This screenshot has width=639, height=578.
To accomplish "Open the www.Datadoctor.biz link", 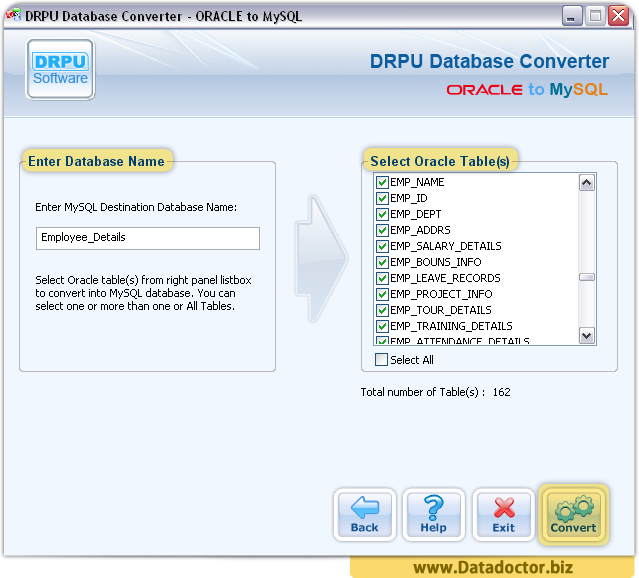I will pos(493,567).
